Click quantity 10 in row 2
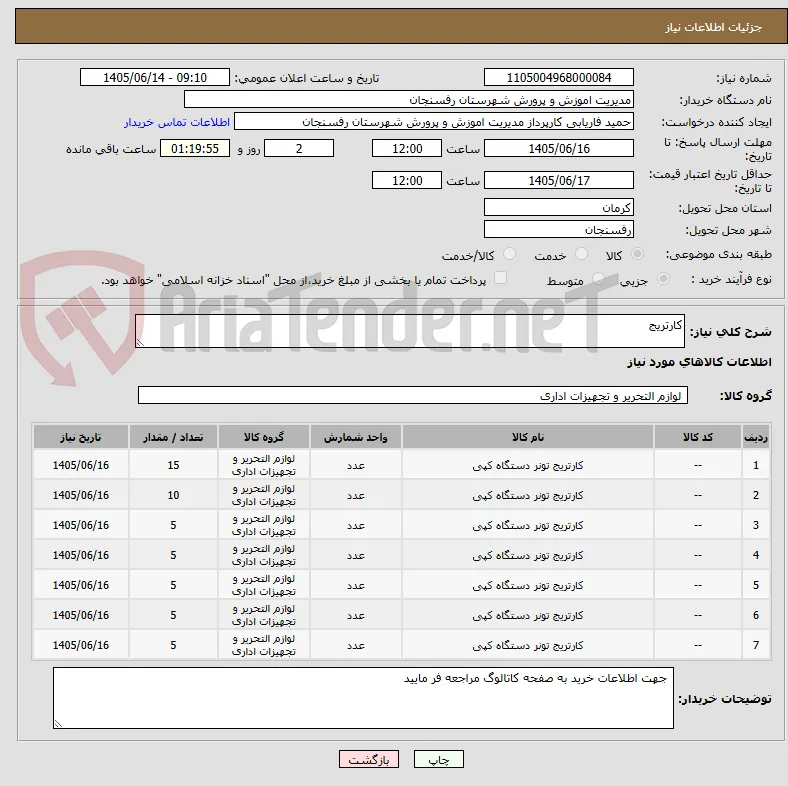The height and width of the screenshot is (786, 788). coord(173,495)
